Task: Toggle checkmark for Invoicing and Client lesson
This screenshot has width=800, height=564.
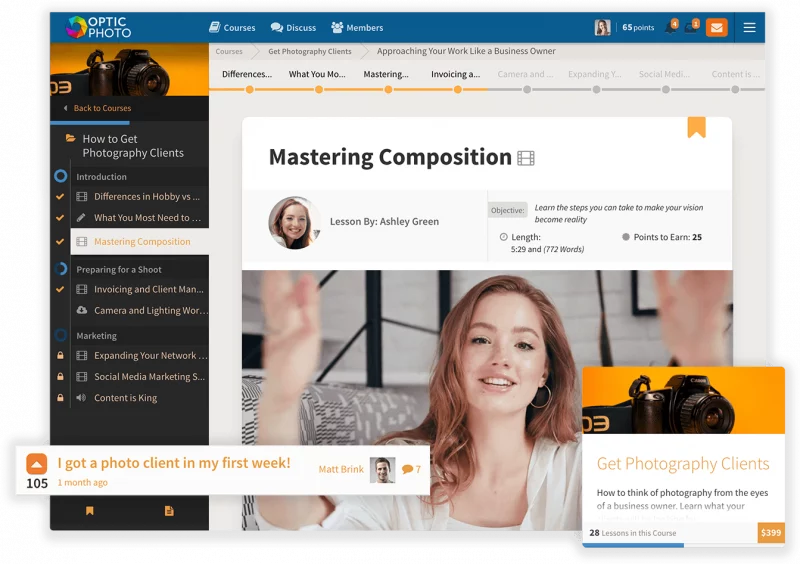Action: click(60, 290)
